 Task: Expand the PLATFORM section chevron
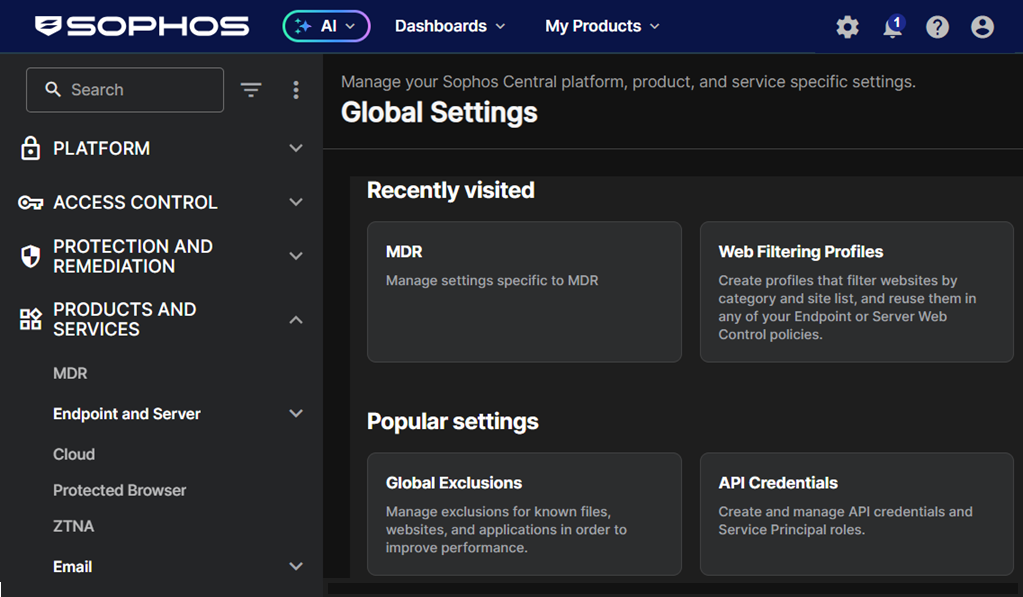click(x=296, y=148)
